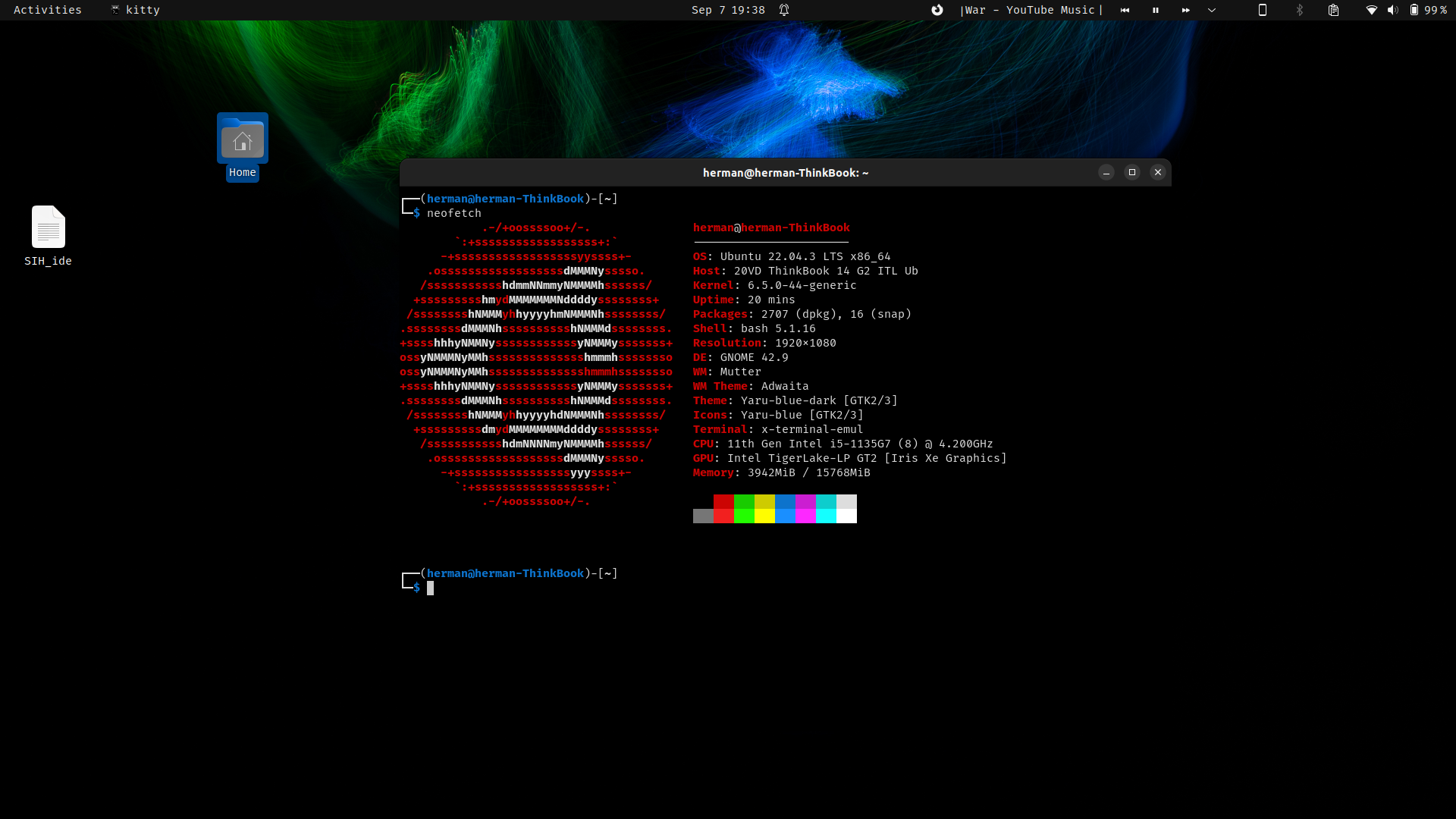The width and height of the screenshot is (1456, 819).
Task: Click the Kernel: 6.5.0-44-generic line
Action: (774, 285)
